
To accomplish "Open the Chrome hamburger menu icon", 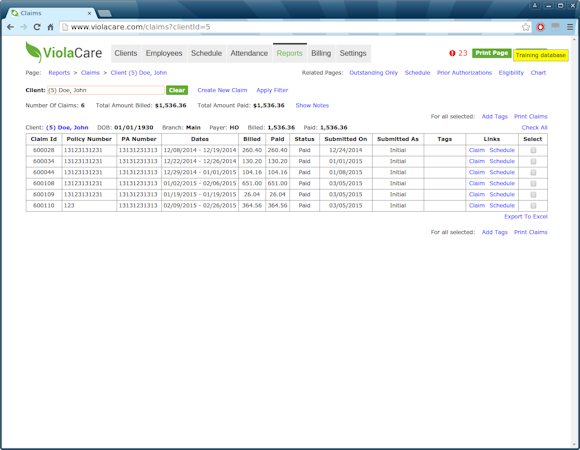I will (x=570, y=27).
